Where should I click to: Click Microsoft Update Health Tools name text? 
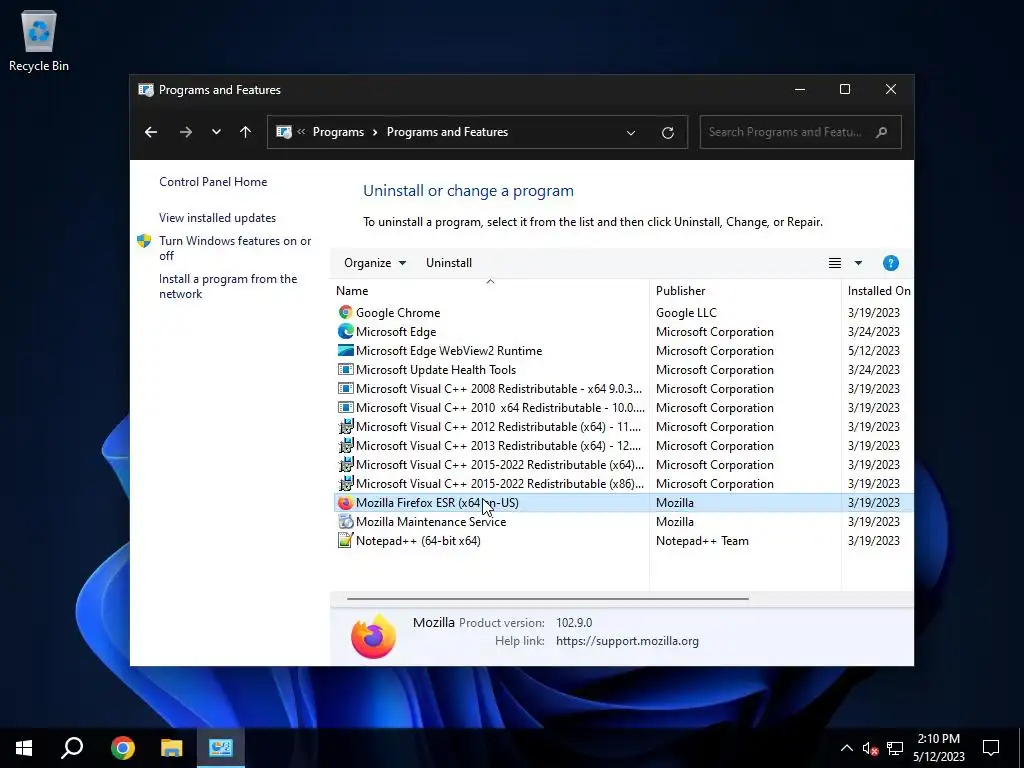pyautogui.click(x=436, y=370)
